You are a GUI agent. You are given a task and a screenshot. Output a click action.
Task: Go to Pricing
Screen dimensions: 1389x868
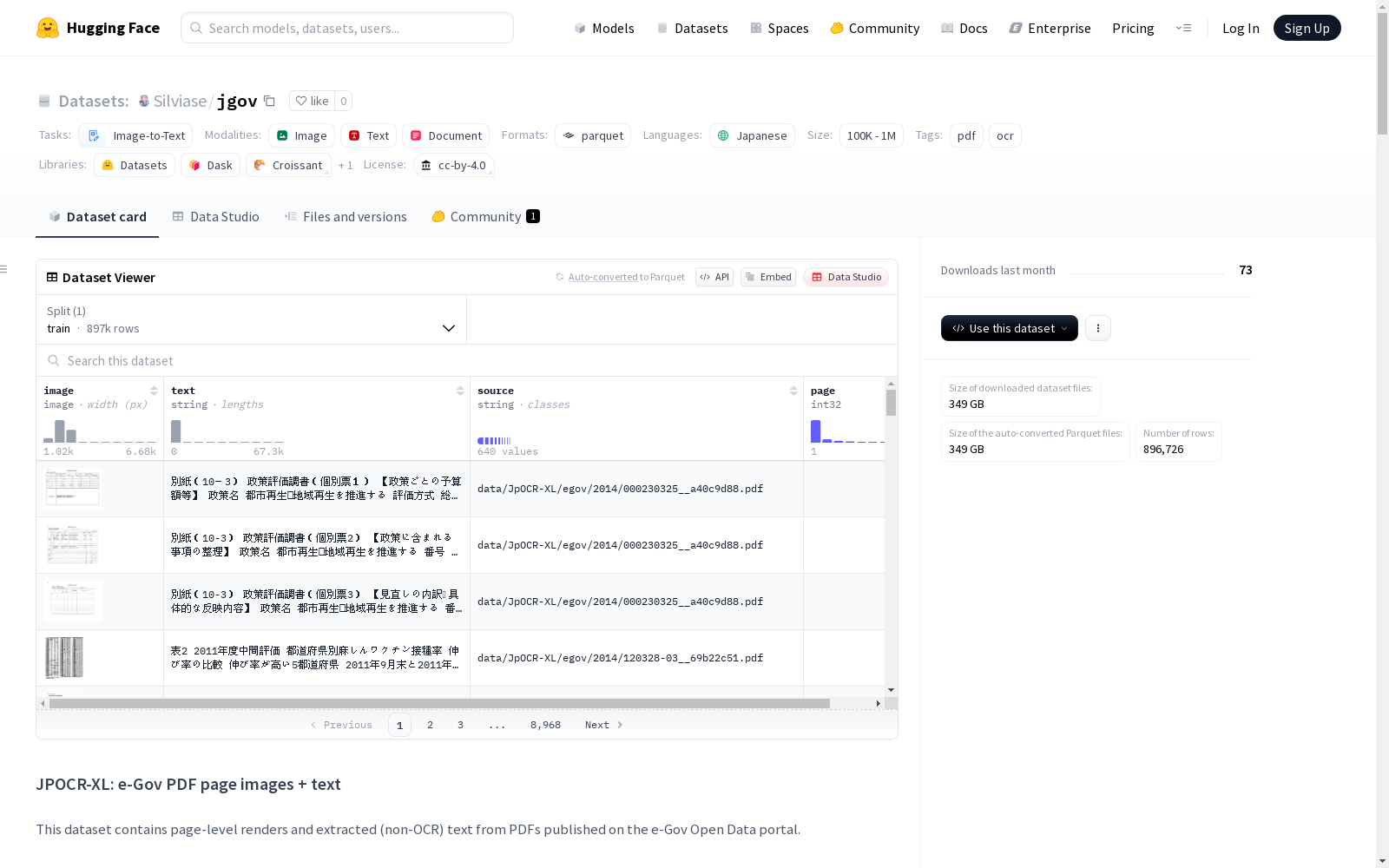(1133, 28)
